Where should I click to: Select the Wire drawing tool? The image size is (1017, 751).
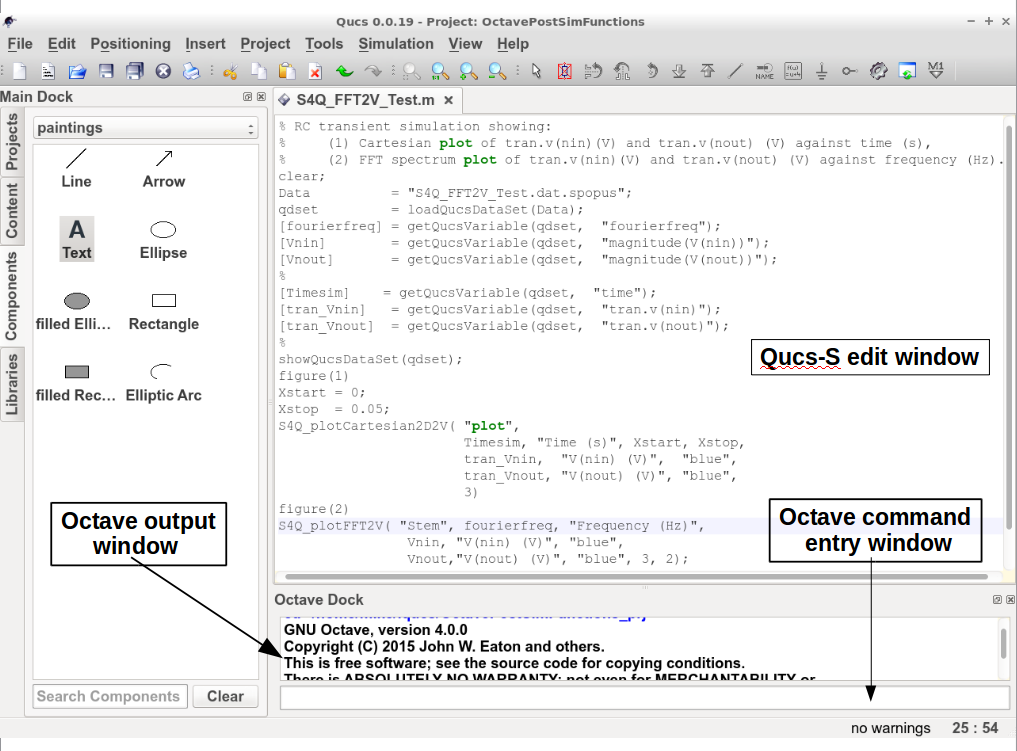pyautogui.click(x=736, y=71)
